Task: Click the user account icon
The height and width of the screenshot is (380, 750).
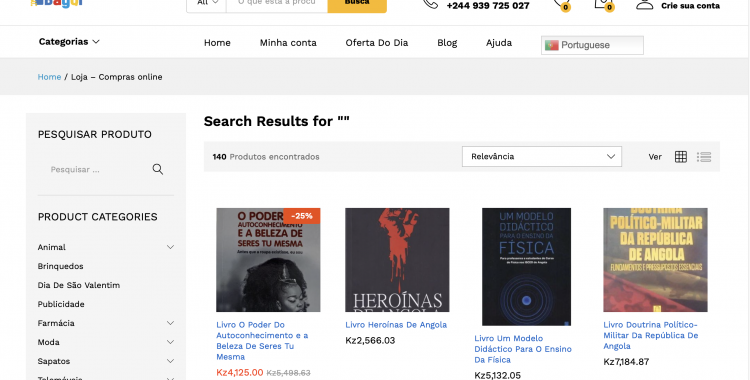Action: (x=644, y=4)
